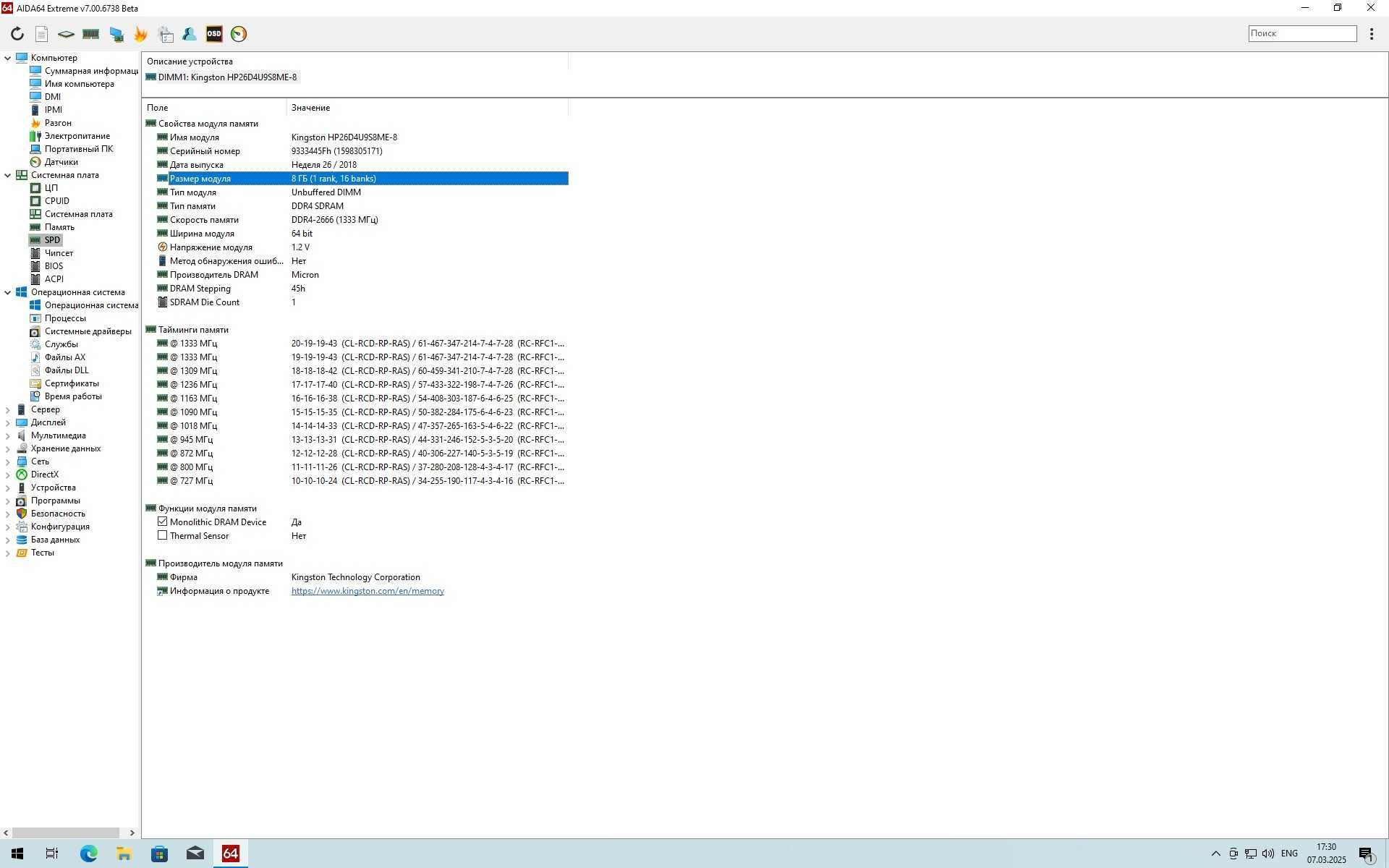Click the Refresh toolbar icon
1389x868 pixels.
17,34
